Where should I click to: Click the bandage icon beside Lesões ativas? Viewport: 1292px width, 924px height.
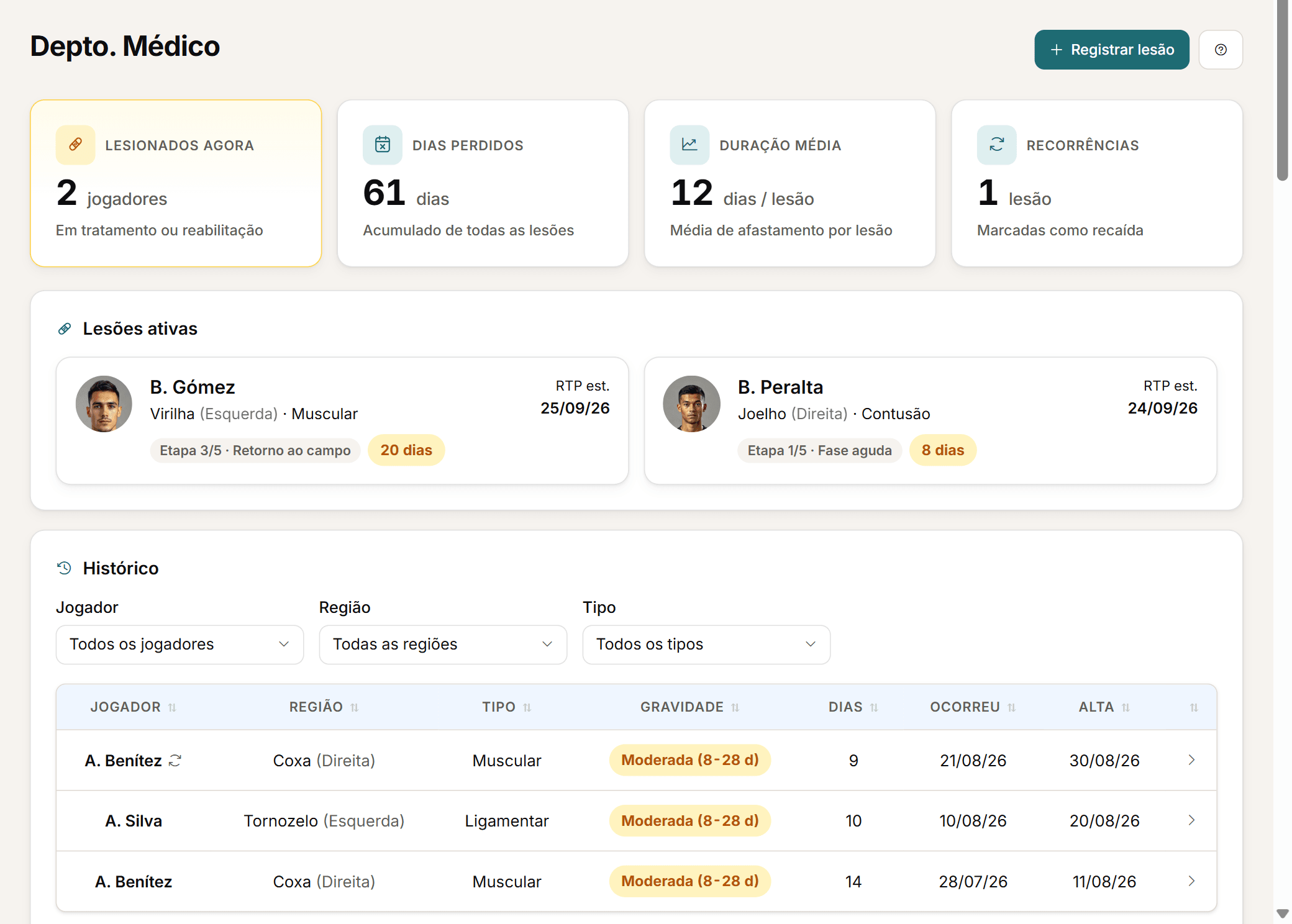tap(64, 328)
